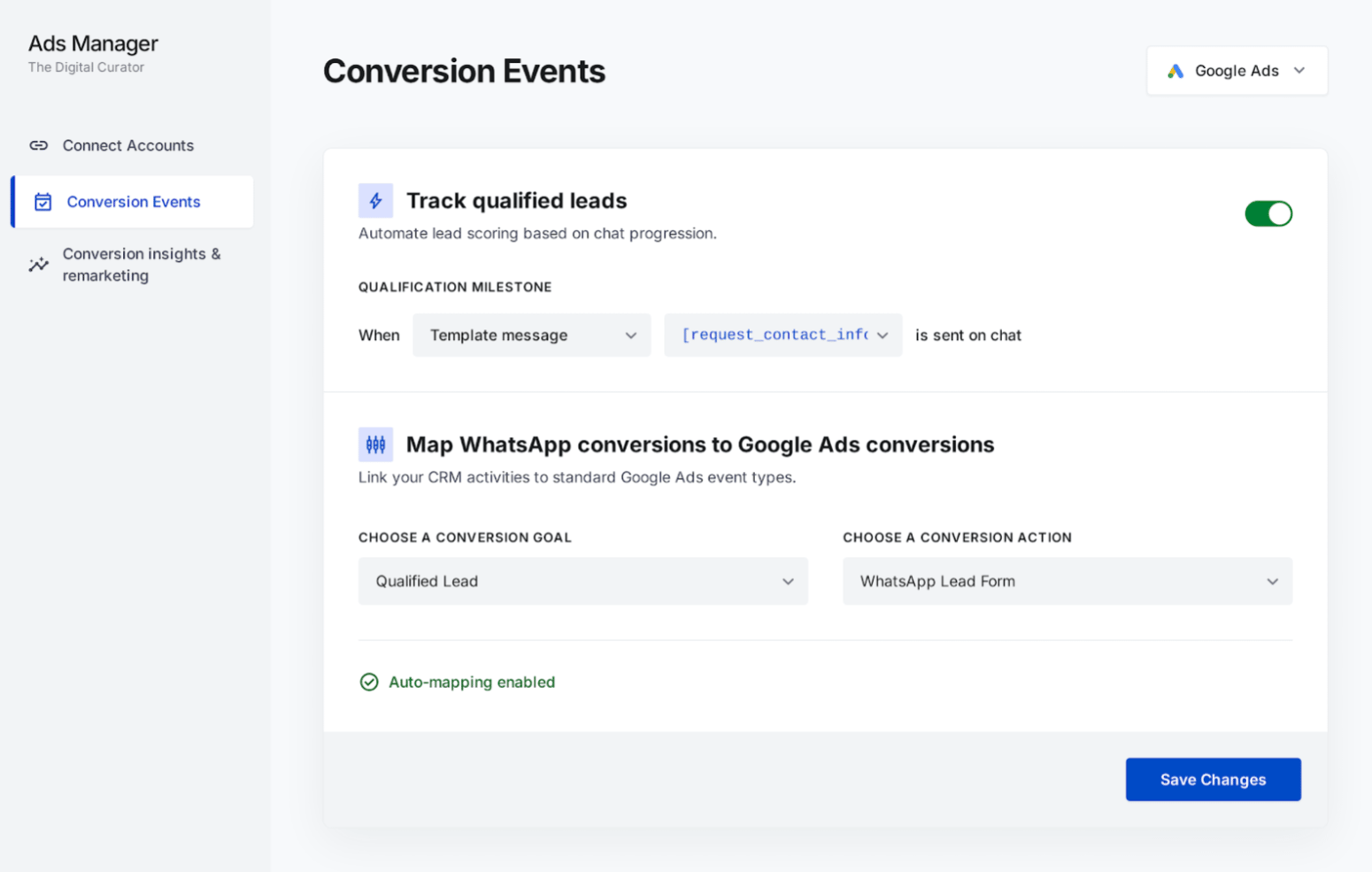Viewport: 1372px width, 872px height.
Task: Open the Qualified Lead conversion goal dropdown
Action: (582, 581)
